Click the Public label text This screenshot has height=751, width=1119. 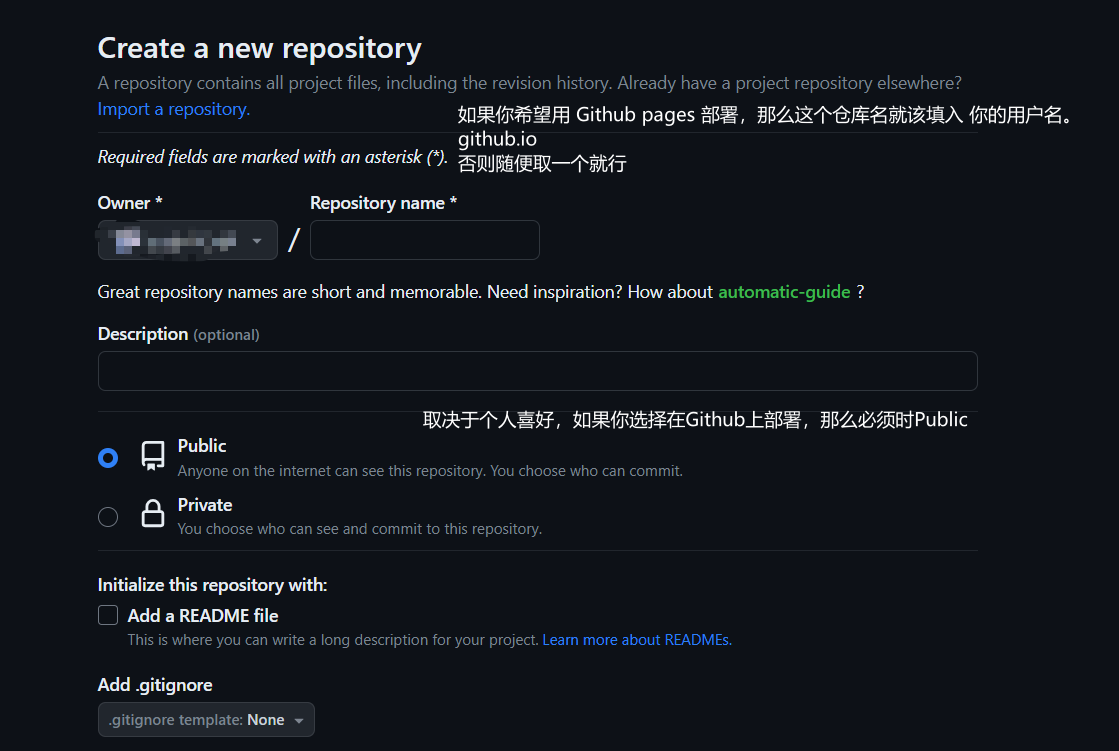tap(202, 446)
